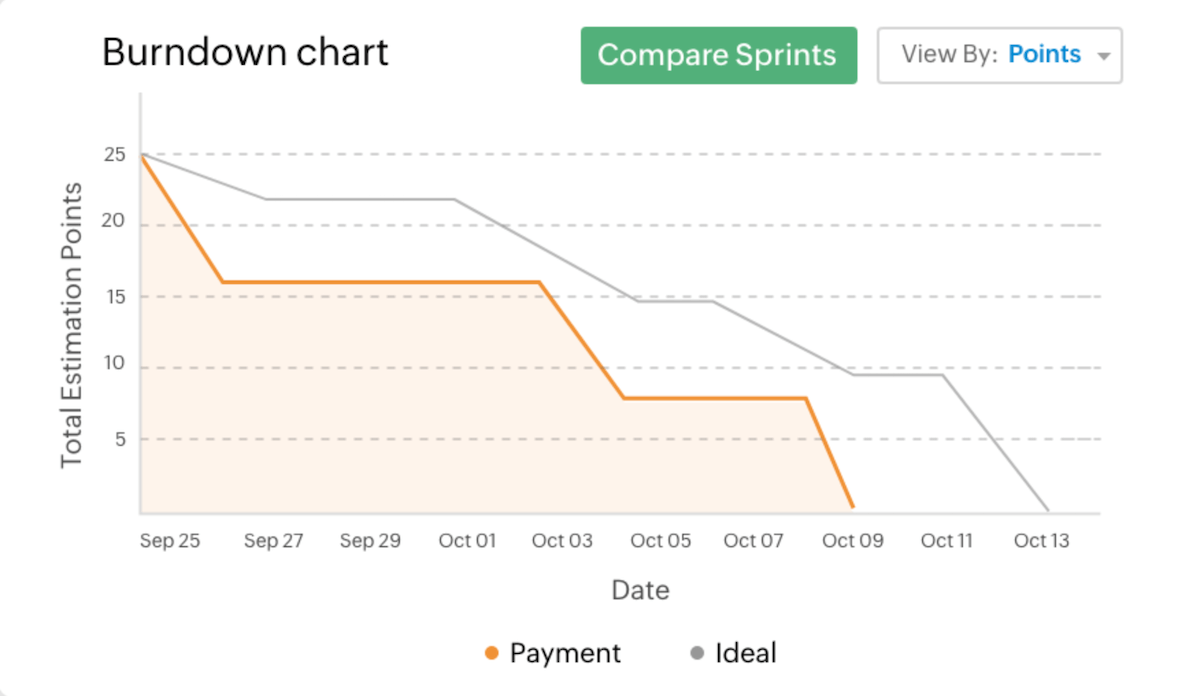Click the Sep 27 date label
Image resolution: width=1200 pixels, height=696 pixels.
point(273,541)
